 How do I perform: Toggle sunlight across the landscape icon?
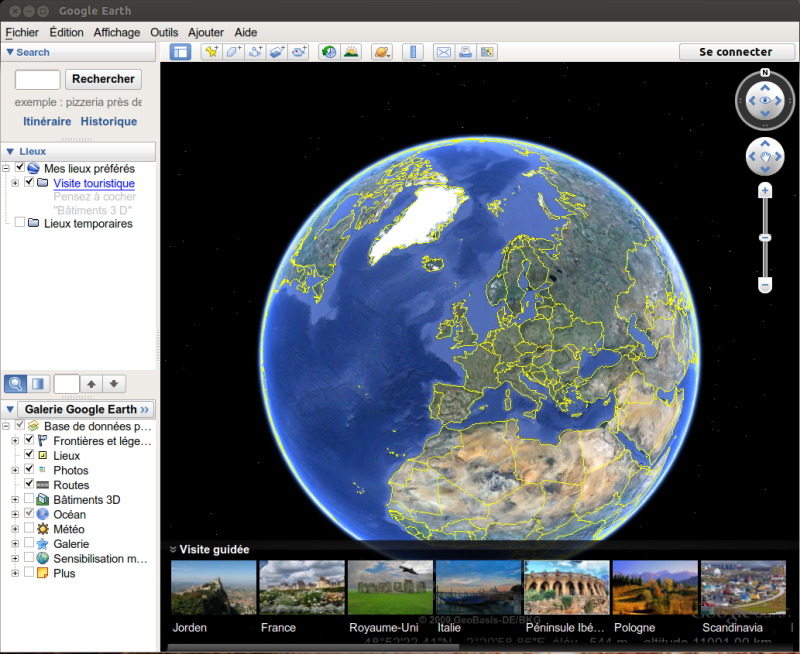[x=351, y=52]
